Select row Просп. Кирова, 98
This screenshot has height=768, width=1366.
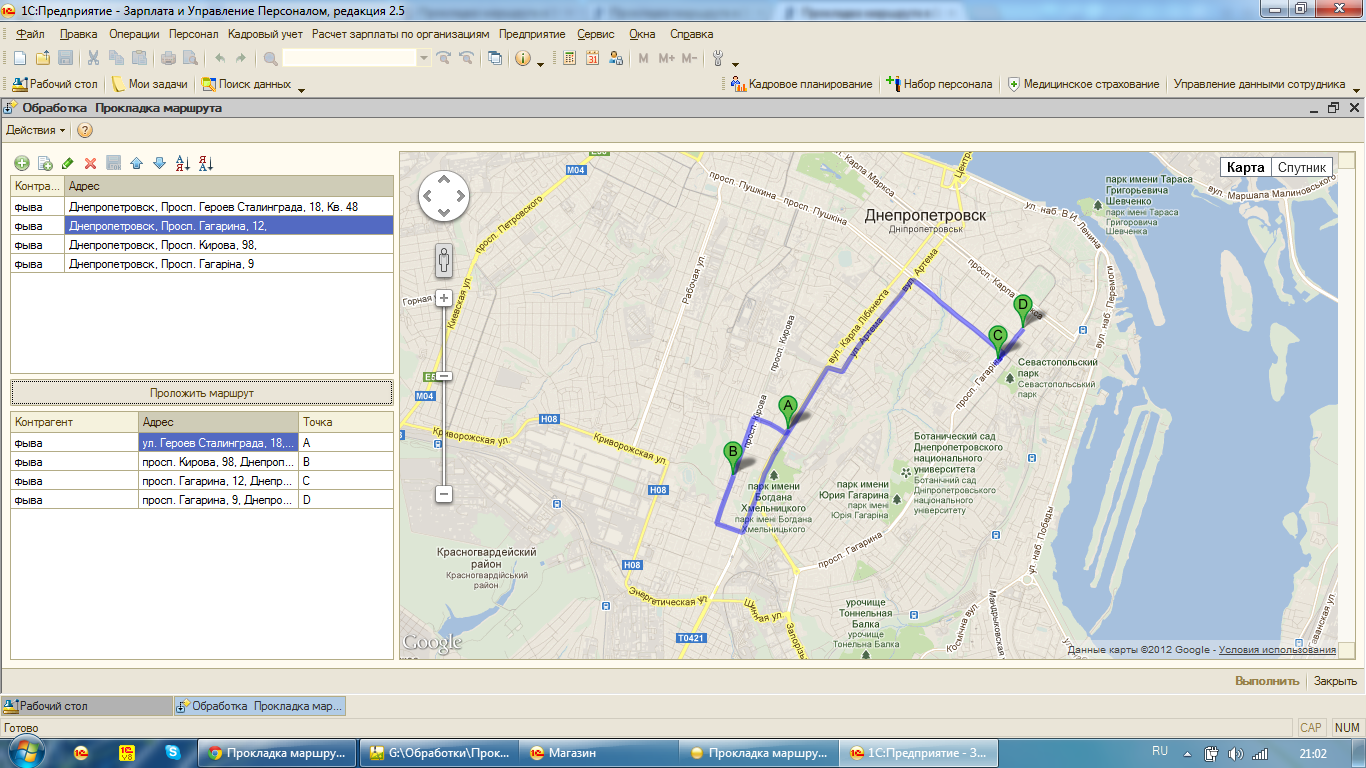(x=202, y=244)
